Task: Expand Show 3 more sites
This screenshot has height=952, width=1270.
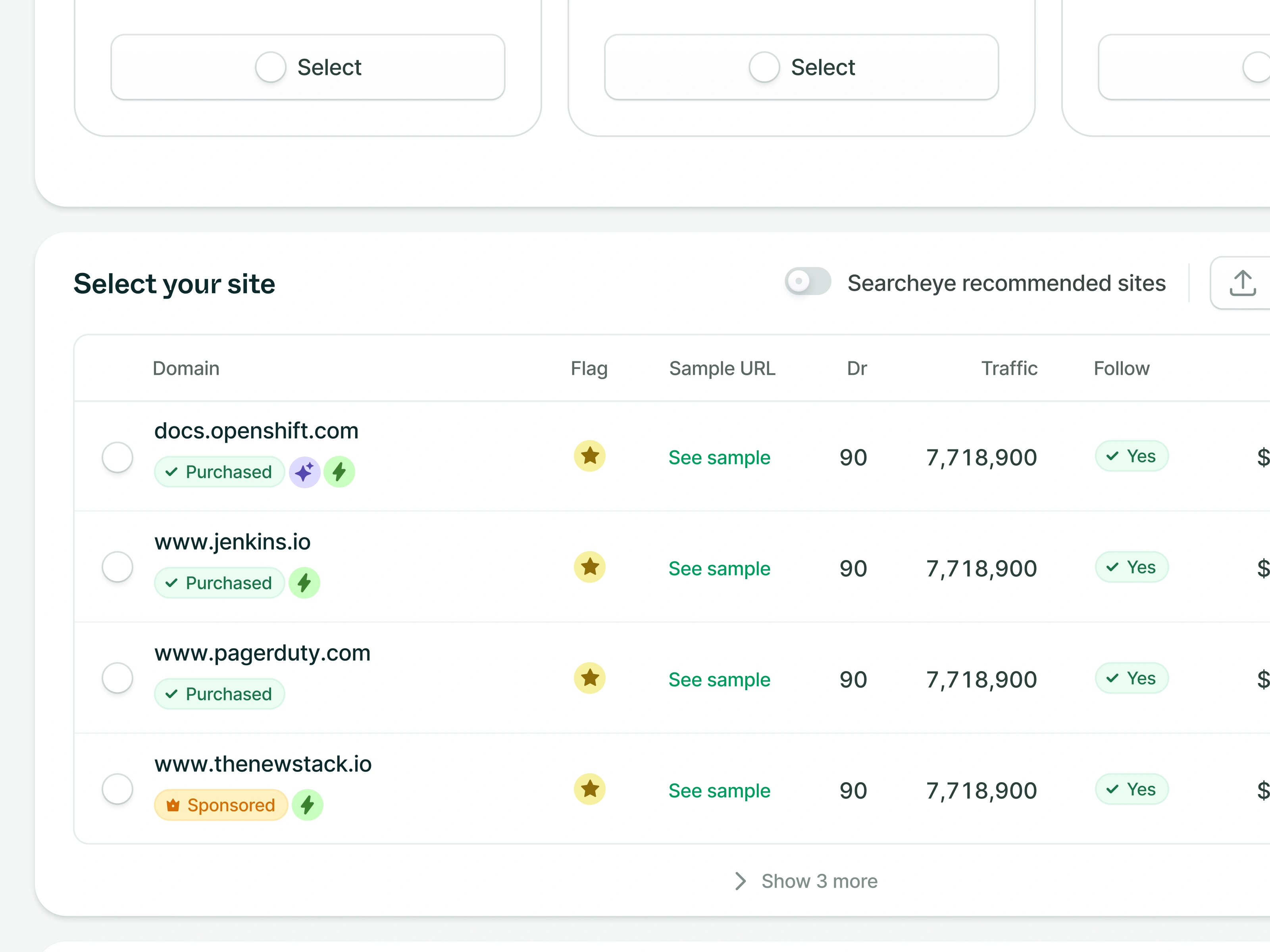Action: 806,881
